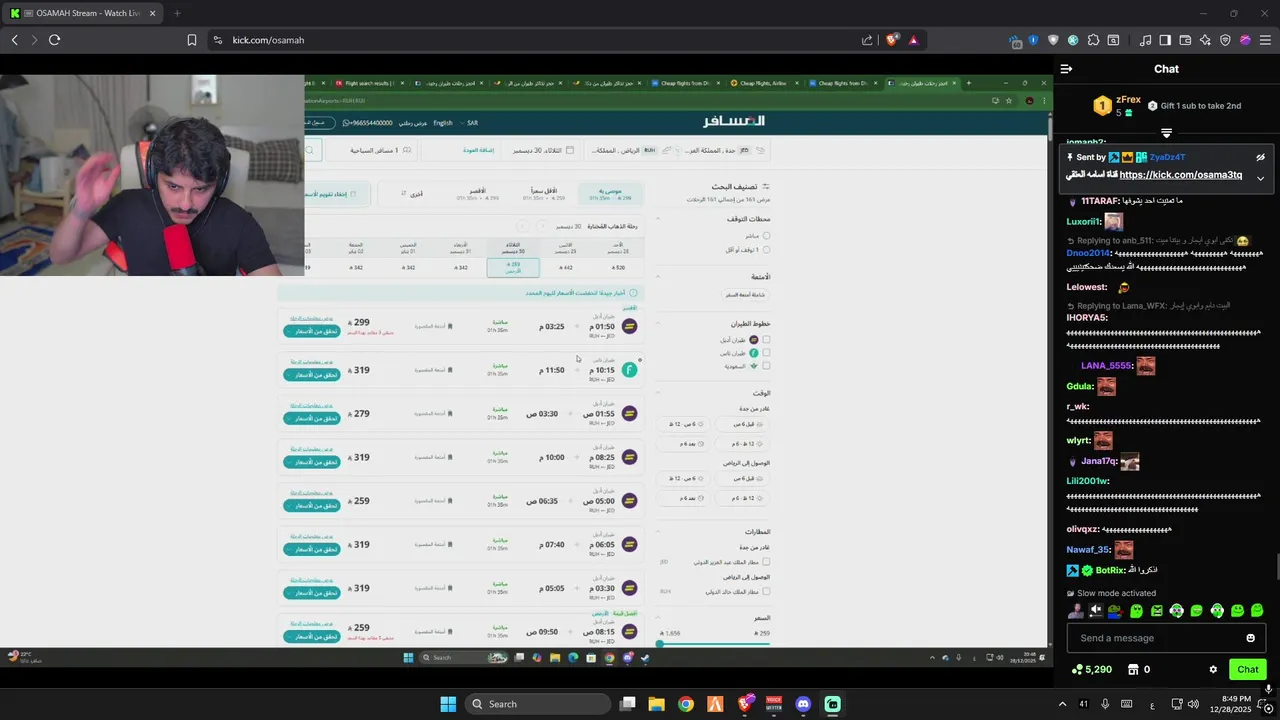Insert the muted speaker emote
Viewport: 1280px width, 720px height.
pyautogui.click(x=1096, y=611)
